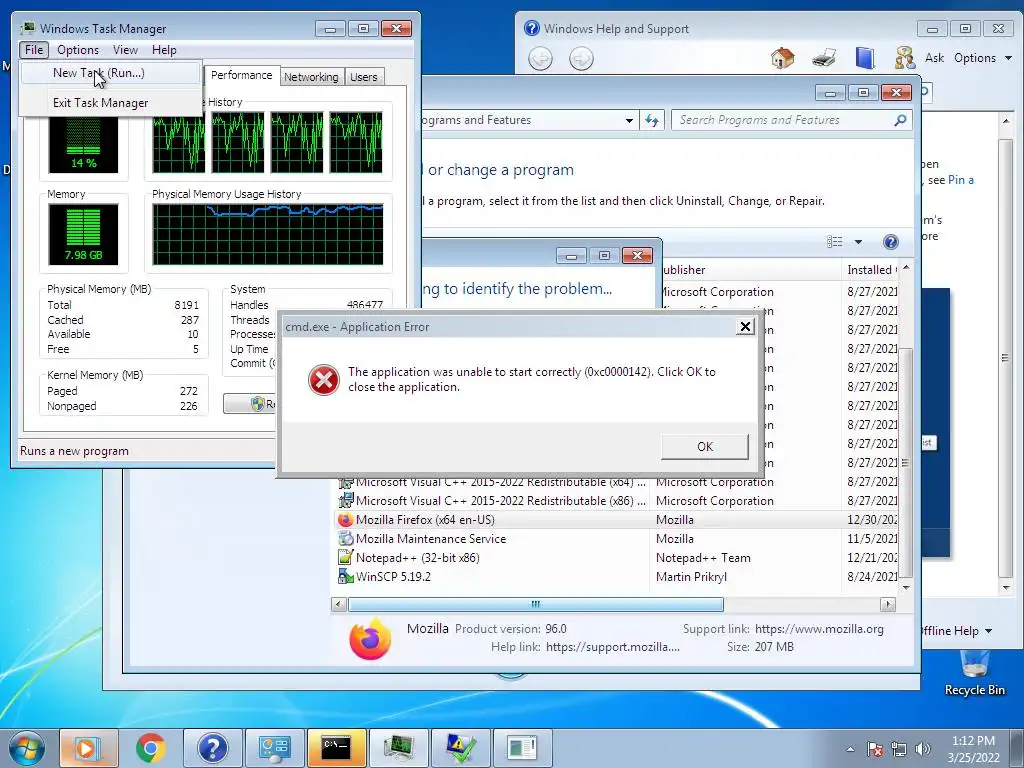Screen dimensions: 1024x768
Task: Switch to the Users tab
Action: [x=364, y=77]
